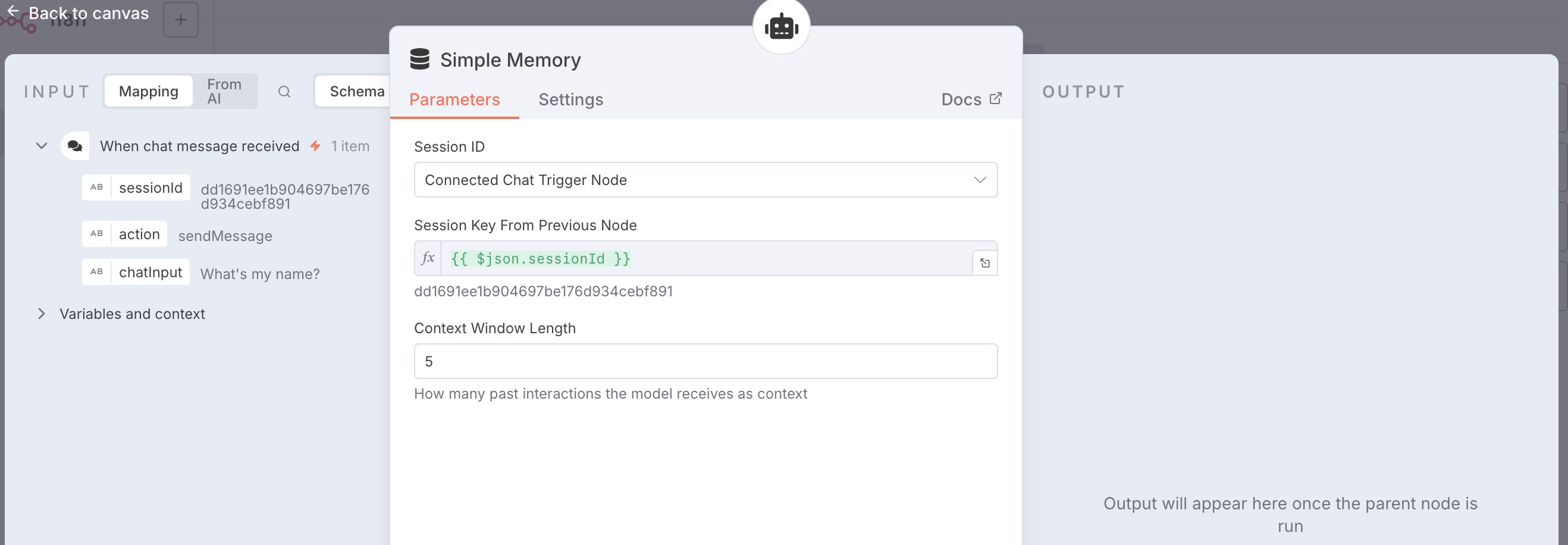Image resolution: width=1568 pixels, height=545 pixels.
Task: Open the expression editor popout
Action: tap(985, 263)
